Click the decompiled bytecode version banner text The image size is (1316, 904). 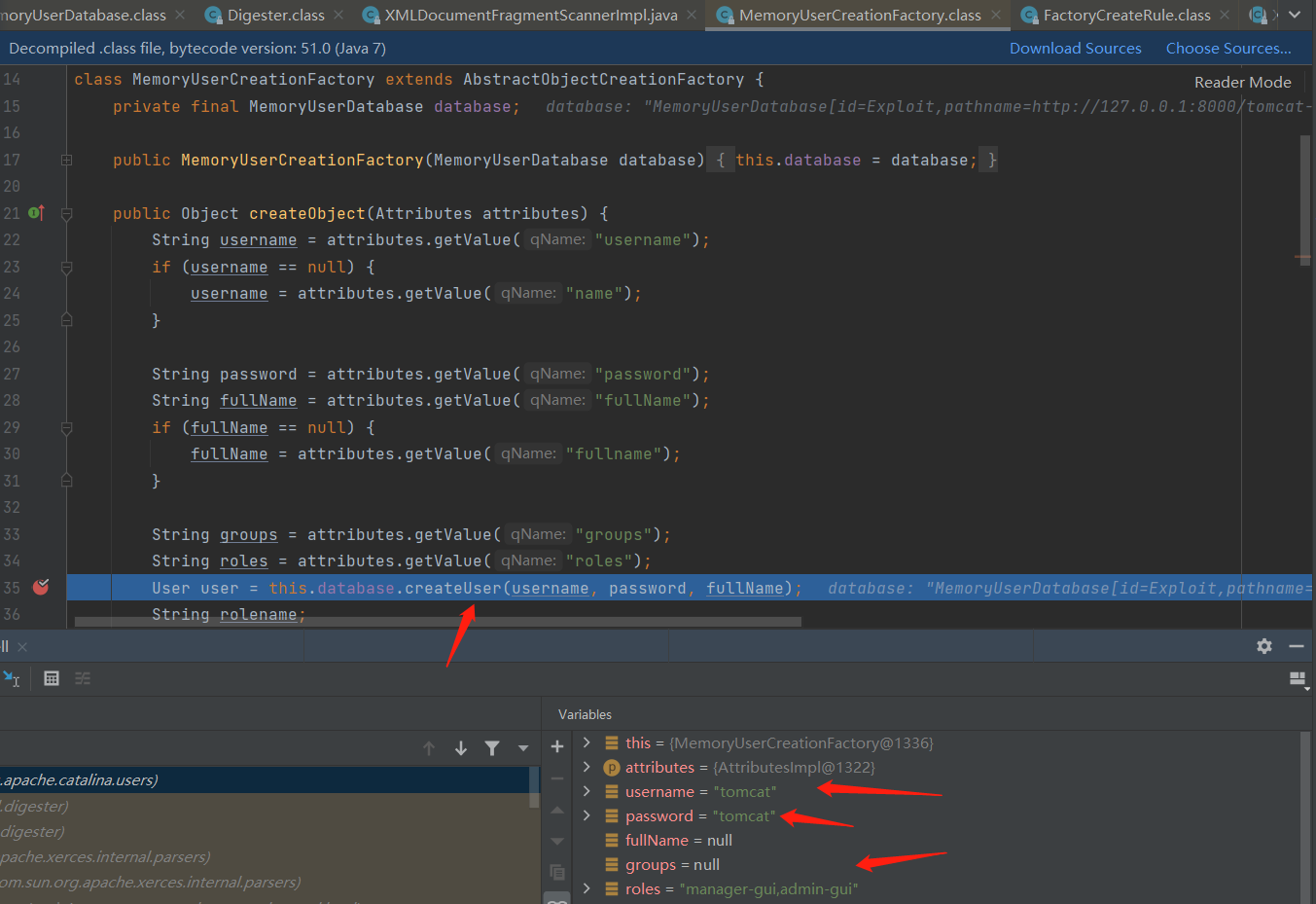pyautogui.click(x=197, y=48)
